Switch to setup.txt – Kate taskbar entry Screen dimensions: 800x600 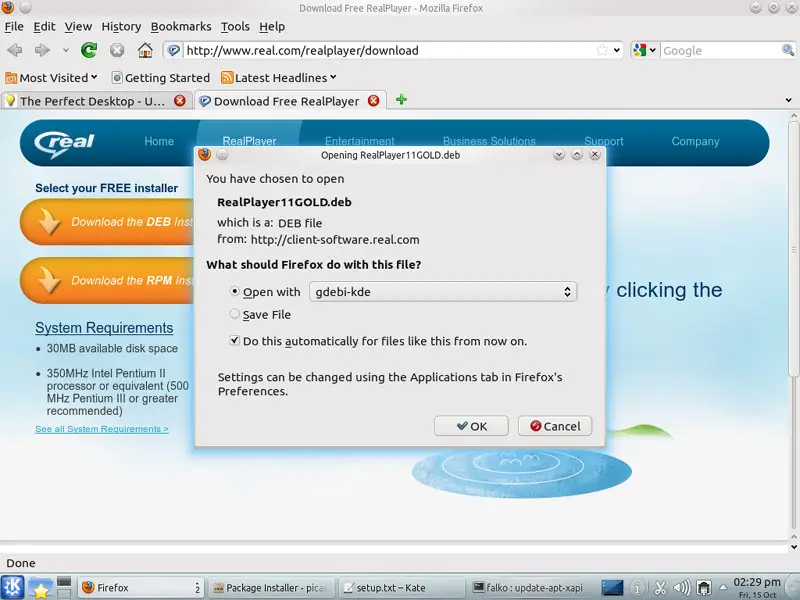tap(402, 588)
